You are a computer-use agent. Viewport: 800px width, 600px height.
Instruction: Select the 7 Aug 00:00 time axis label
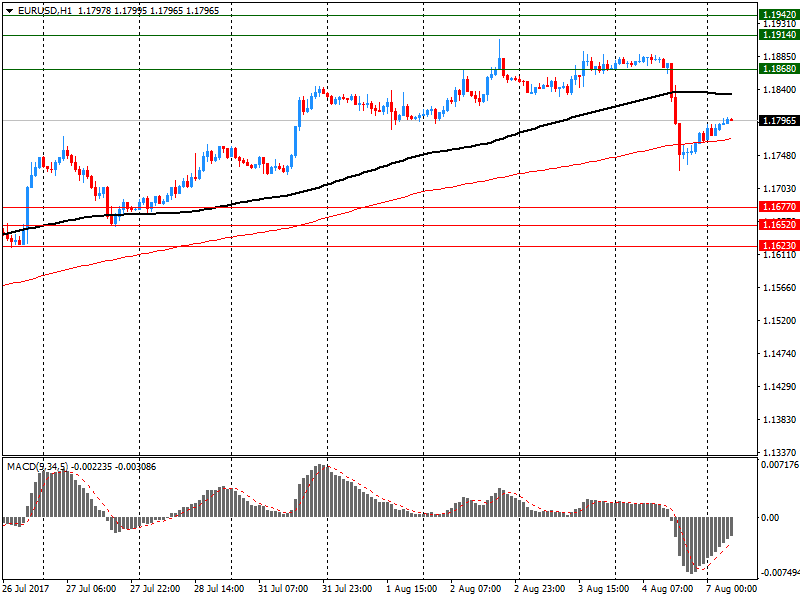pos(731,589)
